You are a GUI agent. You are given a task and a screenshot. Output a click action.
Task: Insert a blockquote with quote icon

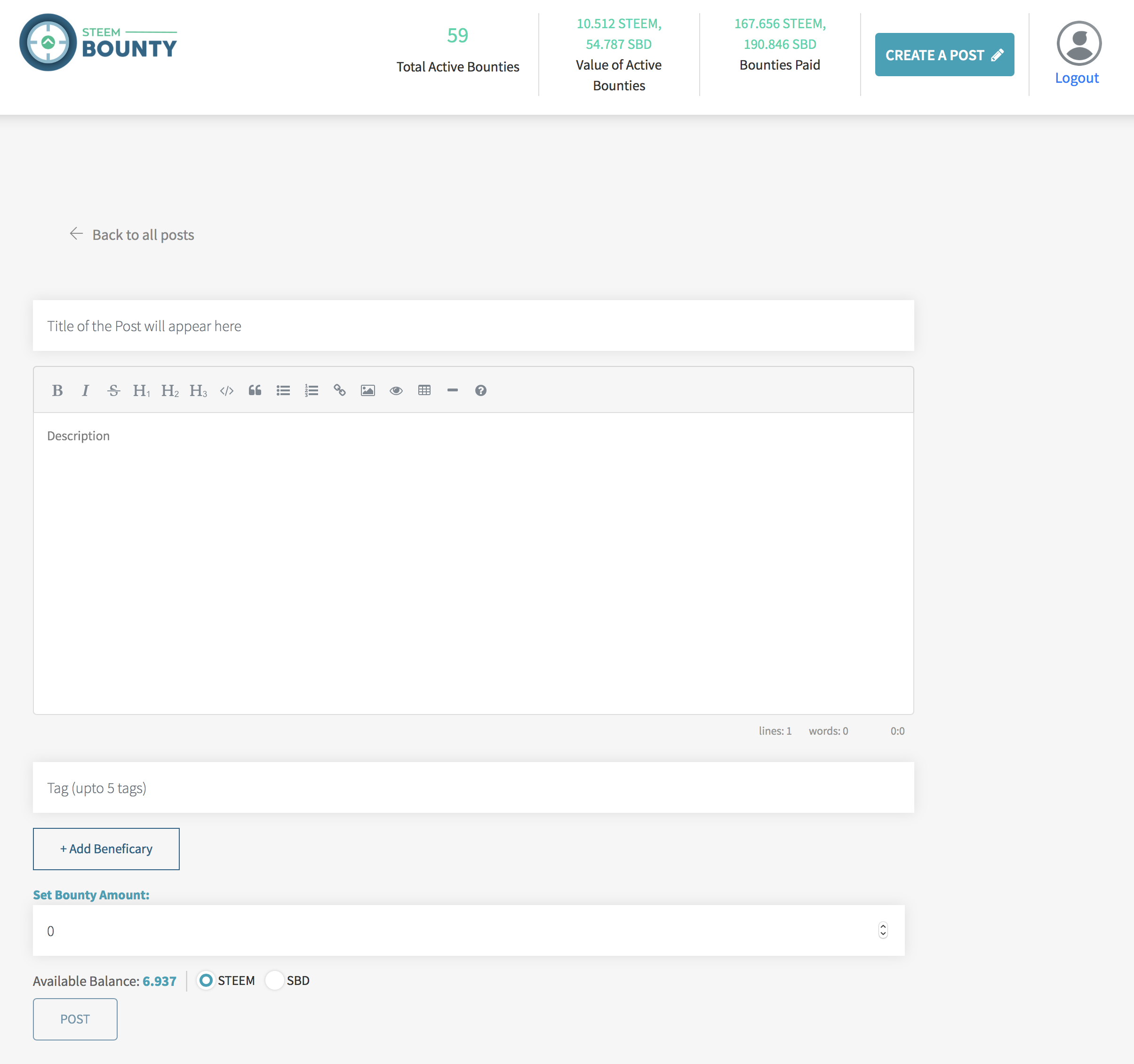pos(255,390)
